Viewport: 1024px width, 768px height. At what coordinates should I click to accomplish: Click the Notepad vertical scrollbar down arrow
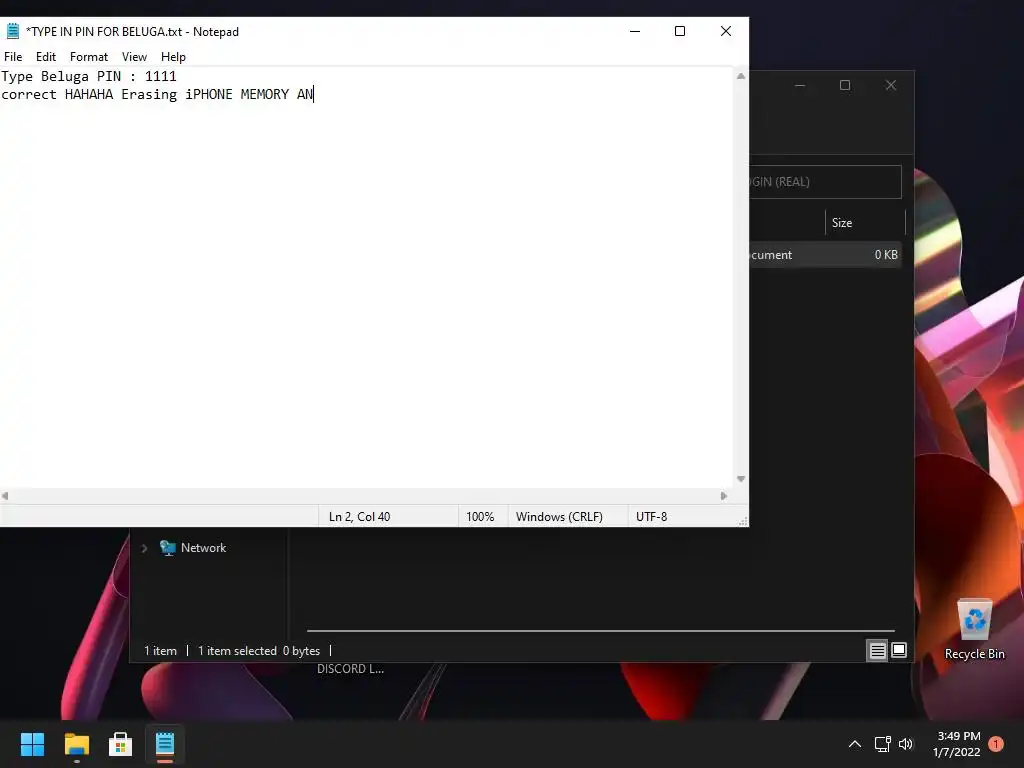[x=741, y=479]
